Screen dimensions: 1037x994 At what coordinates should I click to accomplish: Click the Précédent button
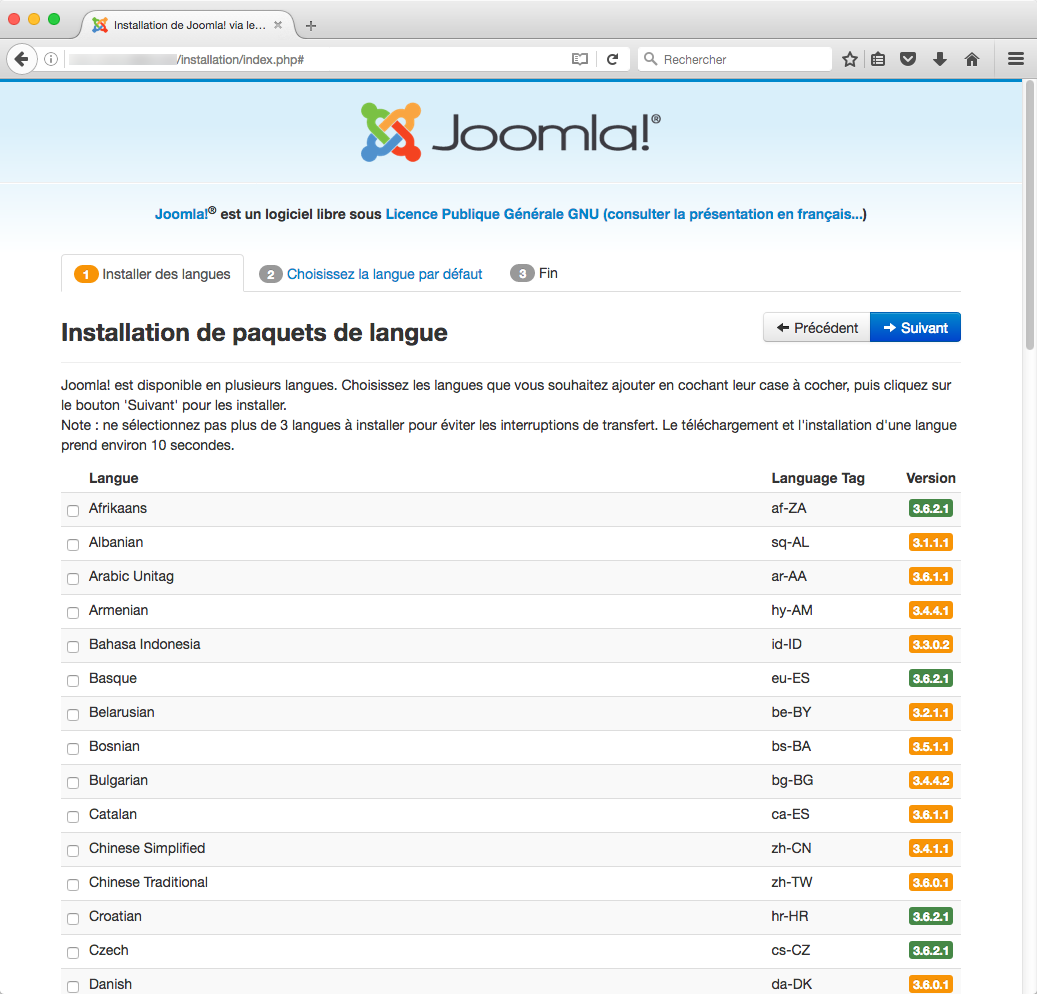(x=817, y=327)
